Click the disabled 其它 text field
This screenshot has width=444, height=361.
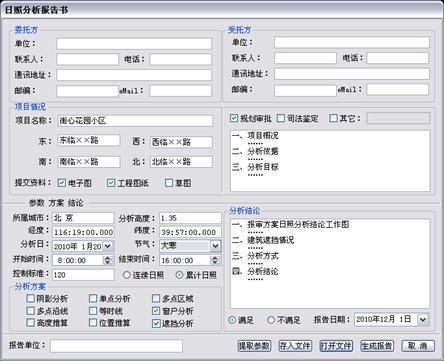[398, 118]
